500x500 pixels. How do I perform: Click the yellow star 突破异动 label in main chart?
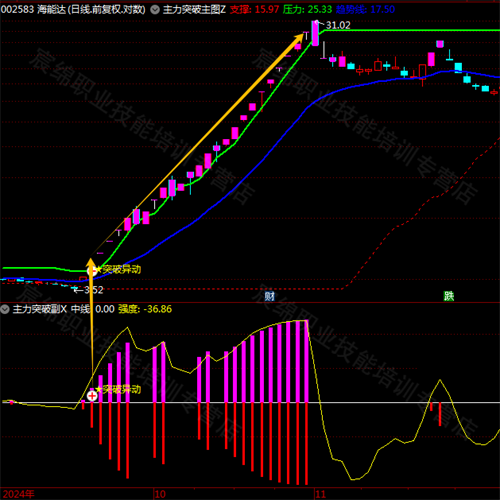118,269
